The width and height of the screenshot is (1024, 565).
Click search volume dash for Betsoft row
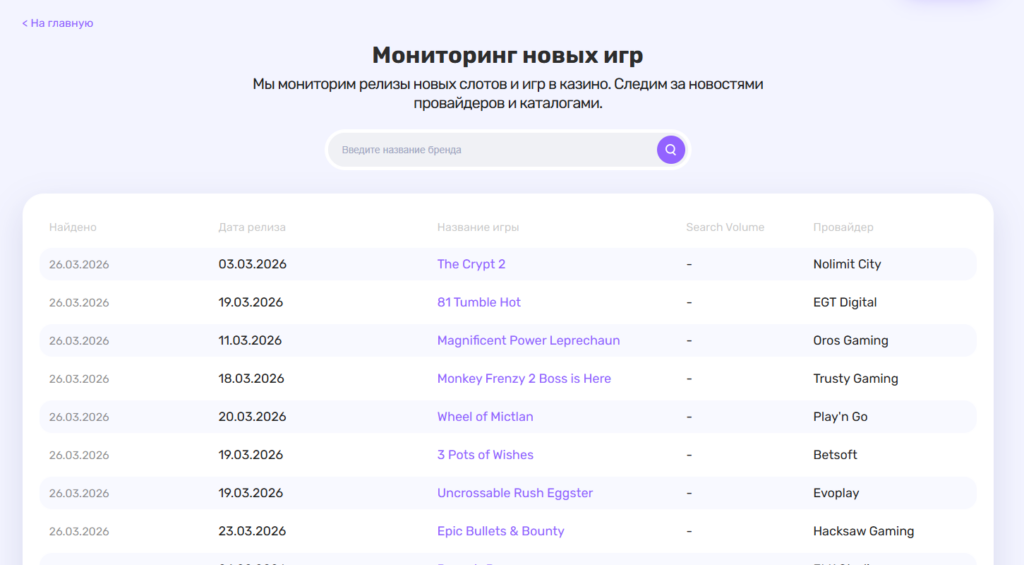pyautogui.click(x=689, y=455)
